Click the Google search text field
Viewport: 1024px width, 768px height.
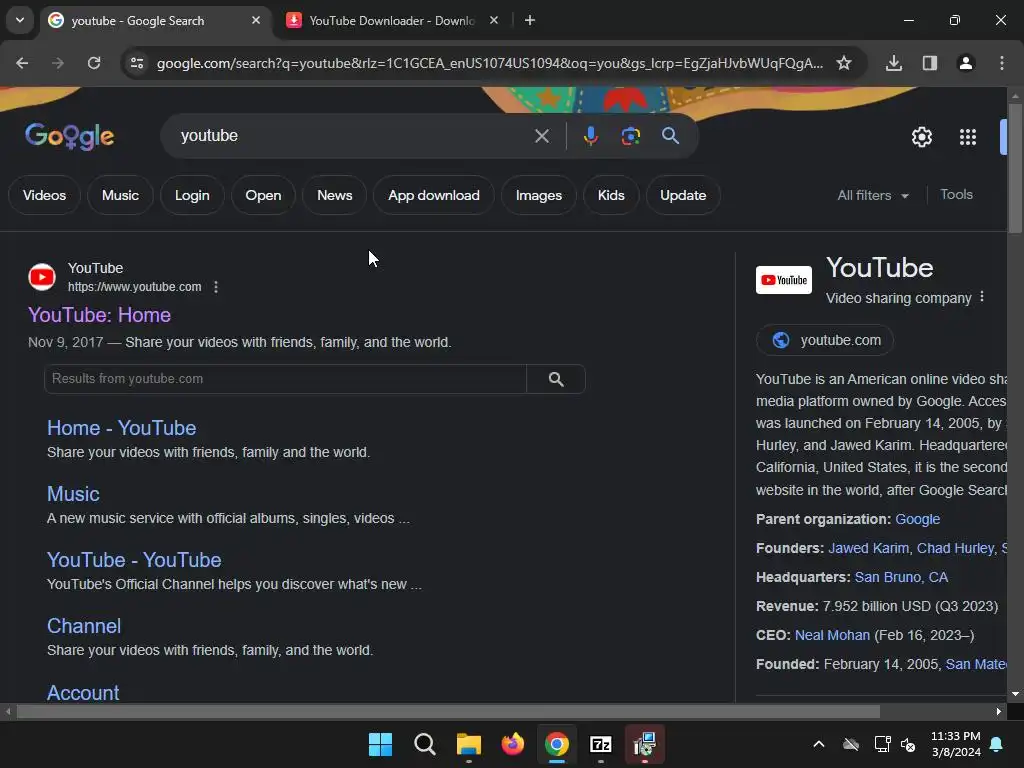pos(353,136)
